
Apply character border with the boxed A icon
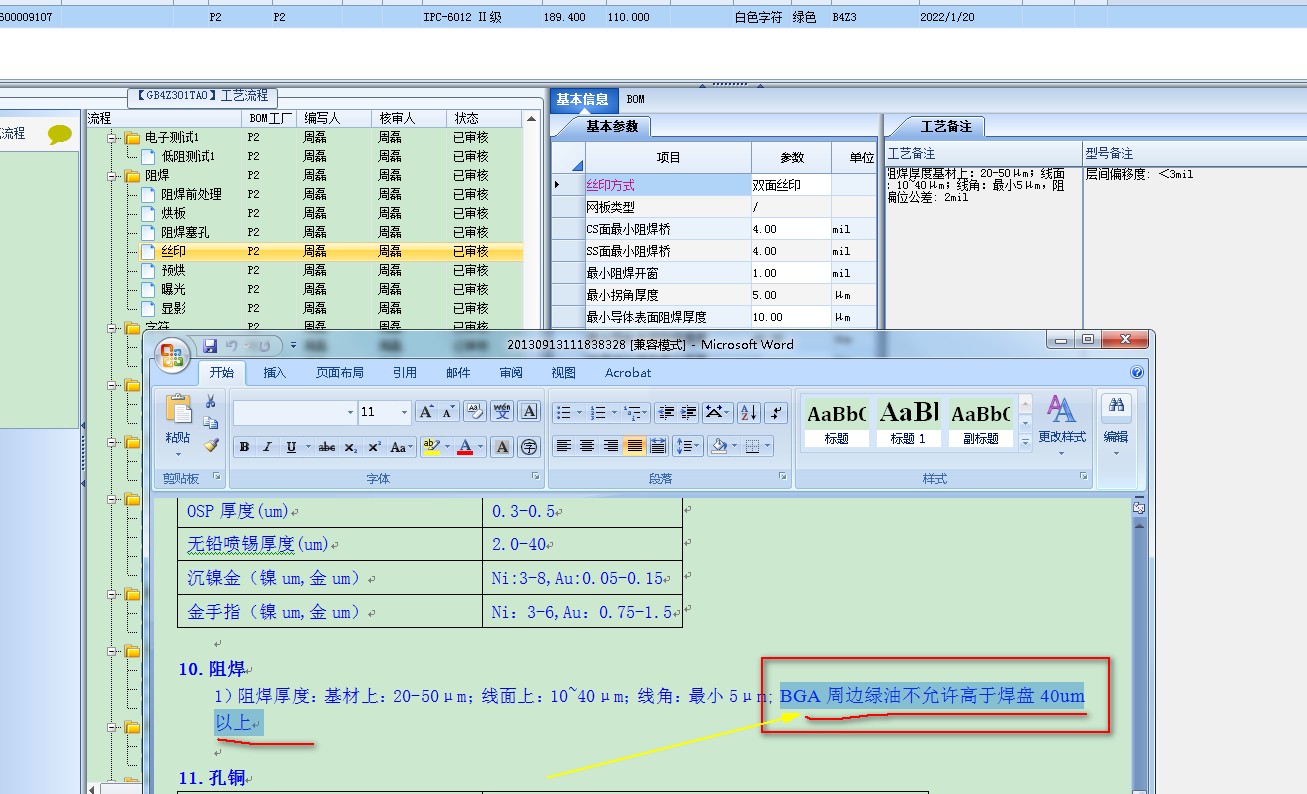(x=529, y=412)
